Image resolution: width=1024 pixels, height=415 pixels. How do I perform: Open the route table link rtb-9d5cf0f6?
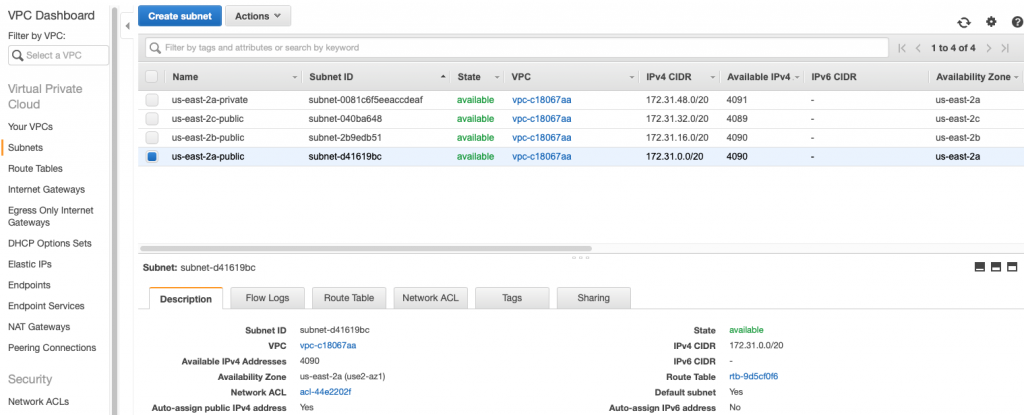tap(754, 376)
